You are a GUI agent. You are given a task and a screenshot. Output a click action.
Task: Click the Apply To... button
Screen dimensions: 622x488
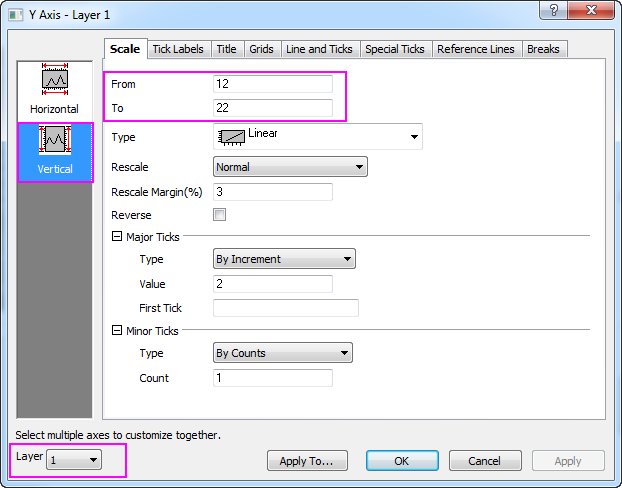(306, 461)
